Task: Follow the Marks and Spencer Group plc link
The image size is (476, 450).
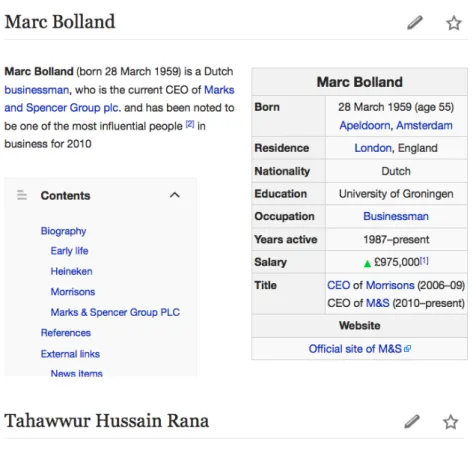Action: point(119,99)
